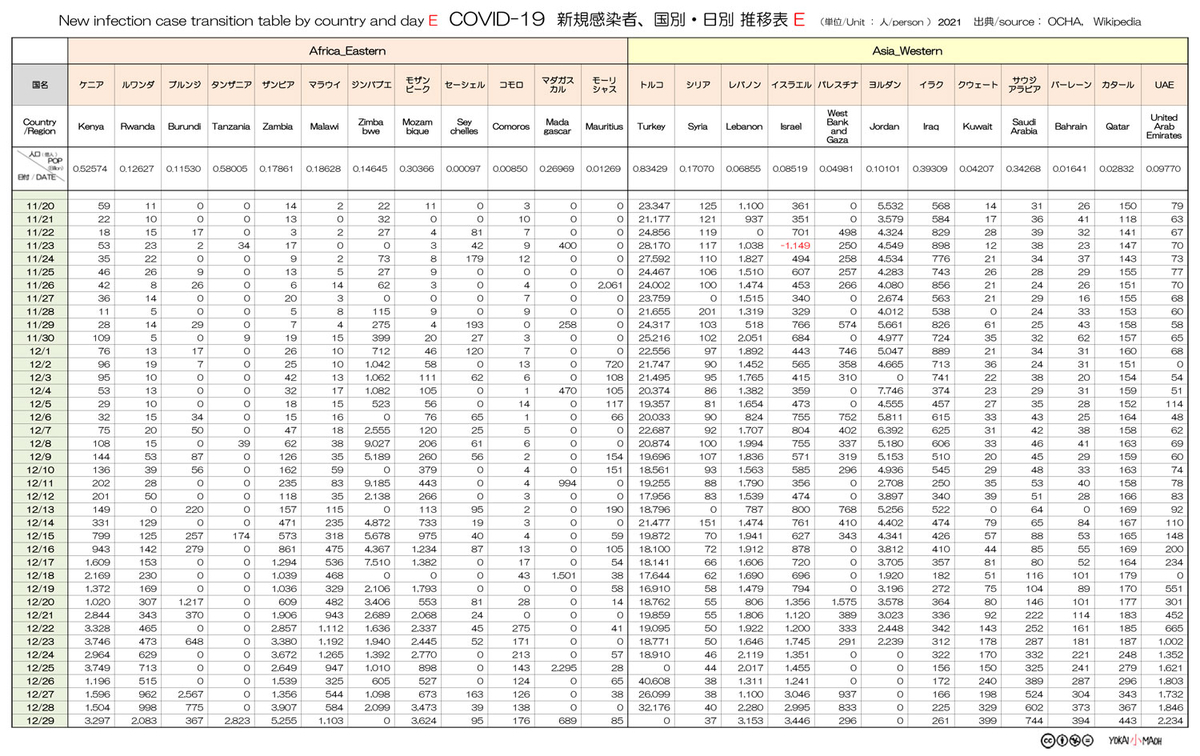Screen dimensions: 1200x756
Task: Click UAE population value "0.09770"
Action: 1165,169
